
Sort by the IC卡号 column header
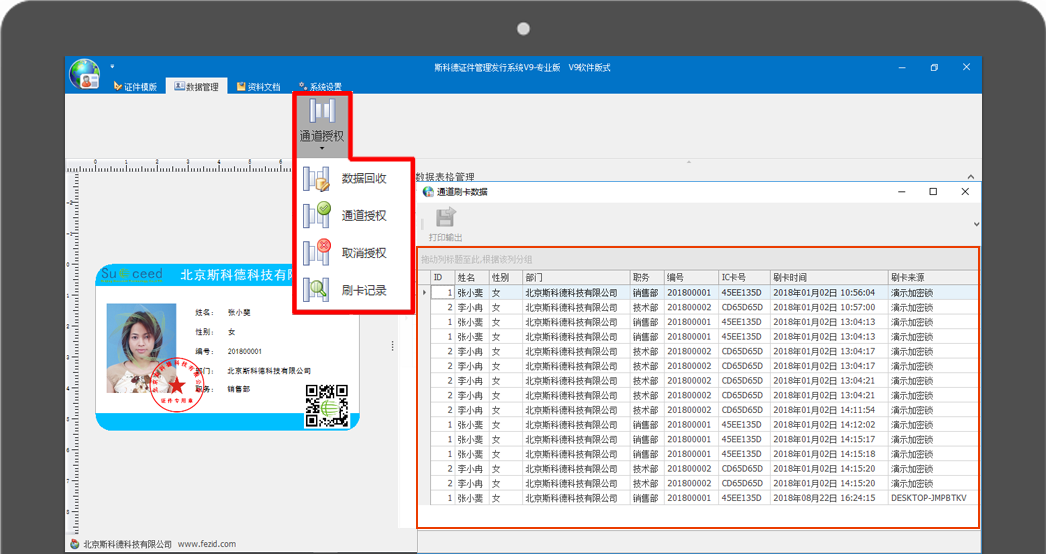click(744, 277)
